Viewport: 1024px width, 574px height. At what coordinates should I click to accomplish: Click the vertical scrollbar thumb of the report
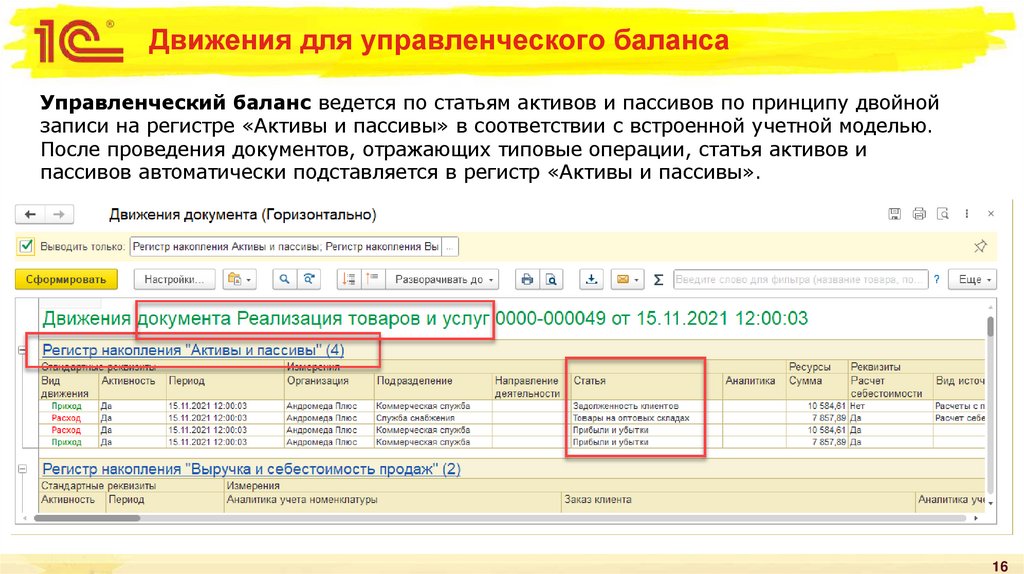pyautogui.click(x=991, y=326)
